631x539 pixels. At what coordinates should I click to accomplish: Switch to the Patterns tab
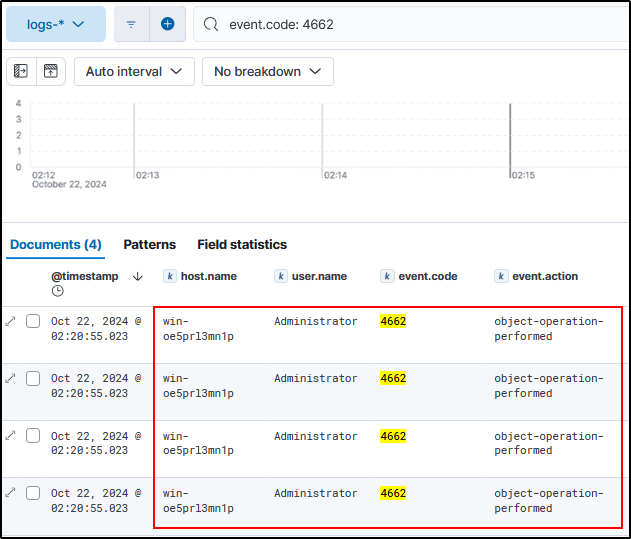(x=149, y=244)
